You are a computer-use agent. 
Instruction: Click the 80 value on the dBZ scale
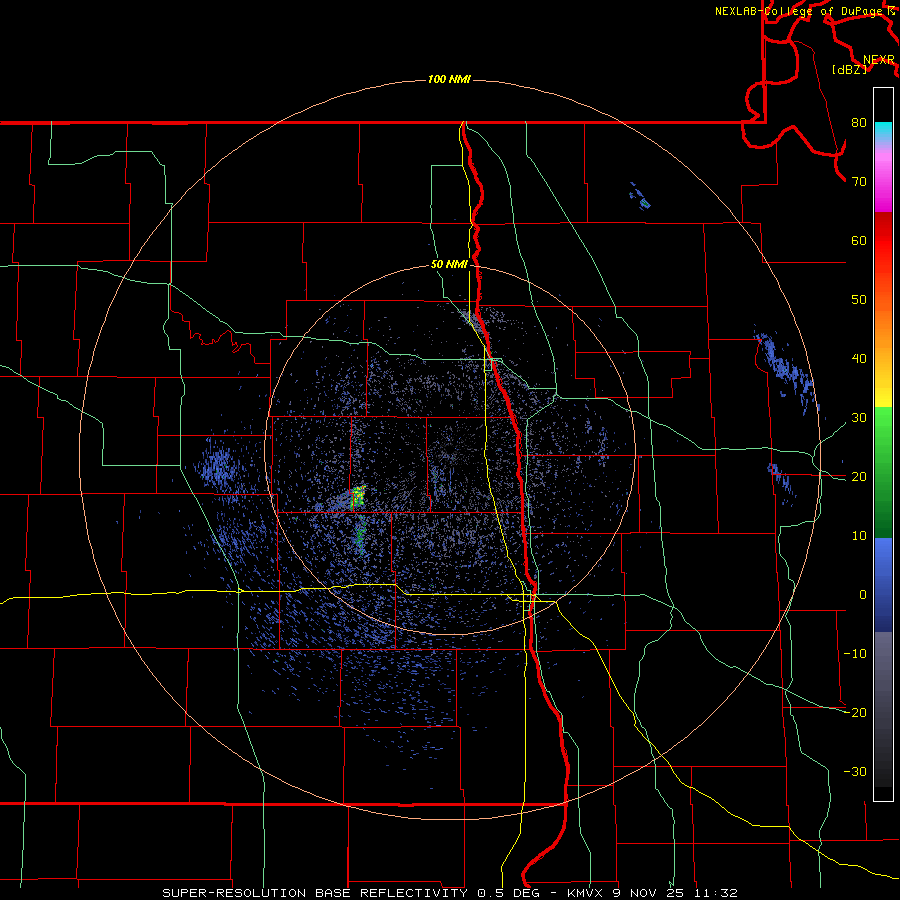pos(859,122)
